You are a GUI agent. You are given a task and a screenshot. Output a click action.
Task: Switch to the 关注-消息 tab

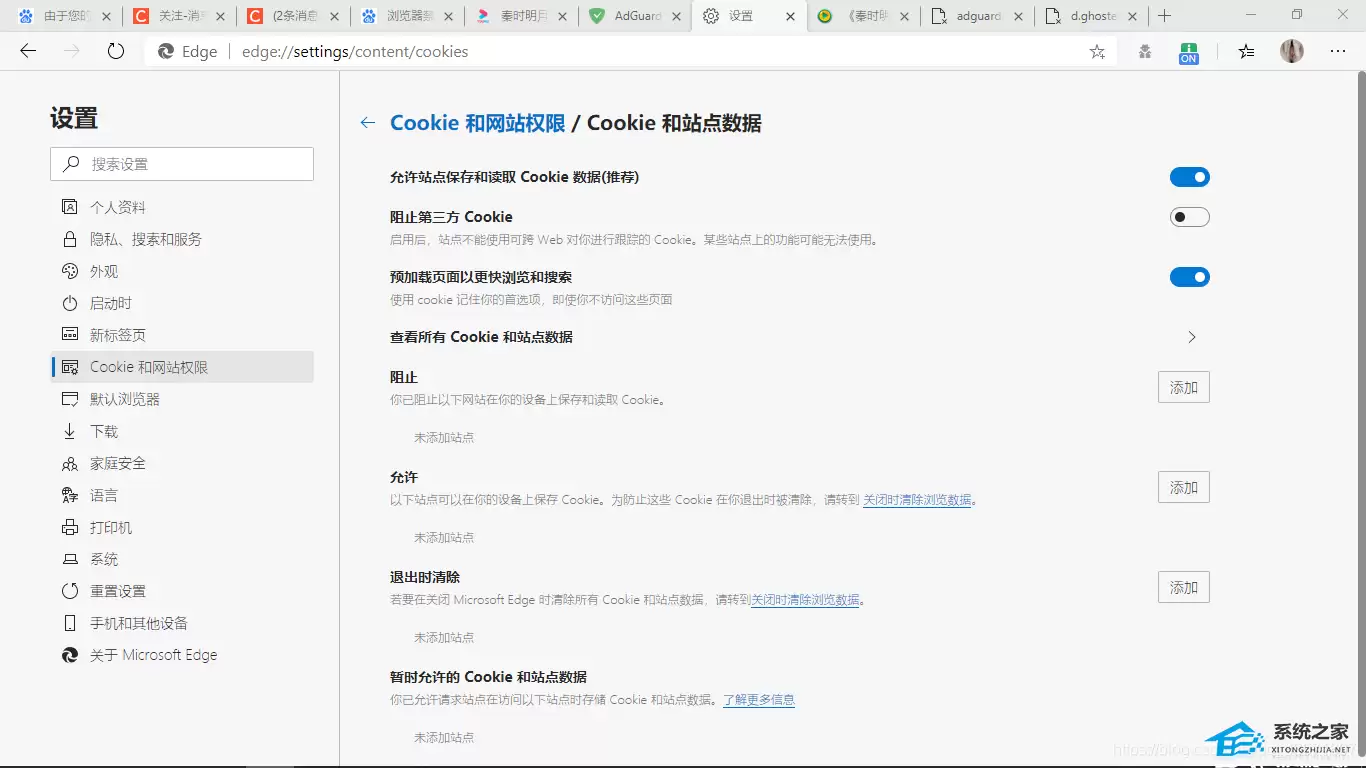point(177,16)
